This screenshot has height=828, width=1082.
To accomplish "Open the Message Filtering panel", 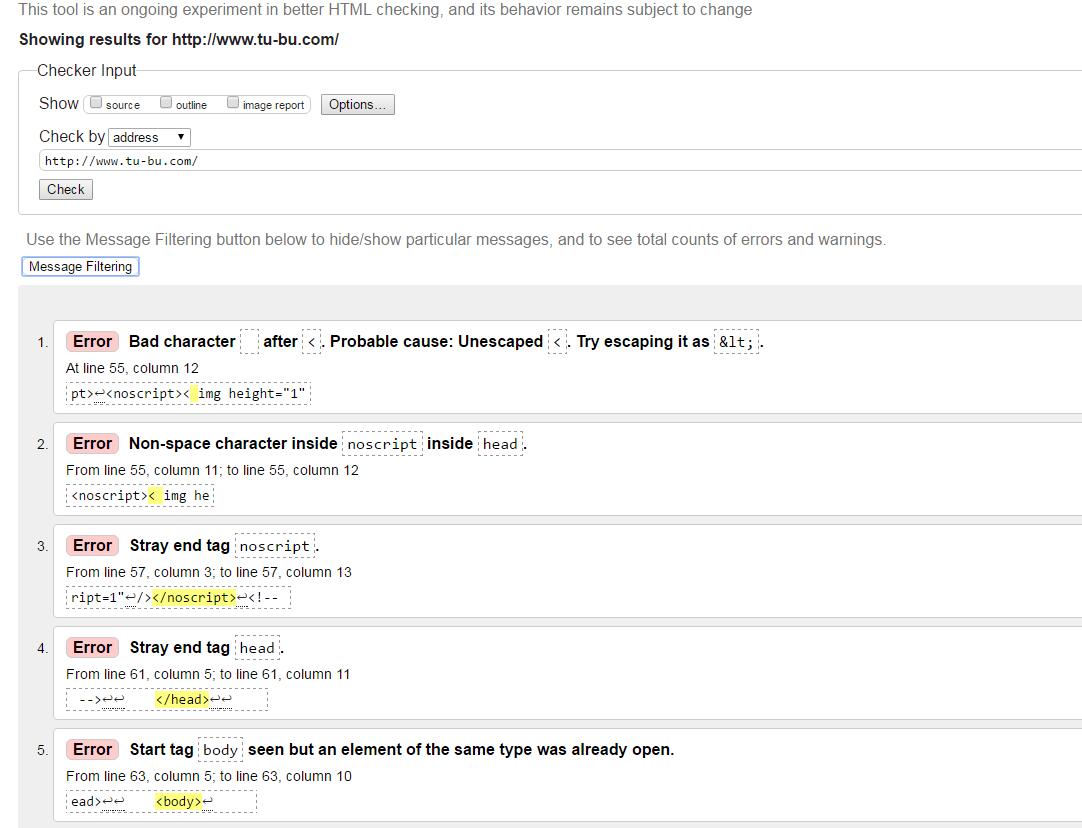I will click(x=80, y=266).
